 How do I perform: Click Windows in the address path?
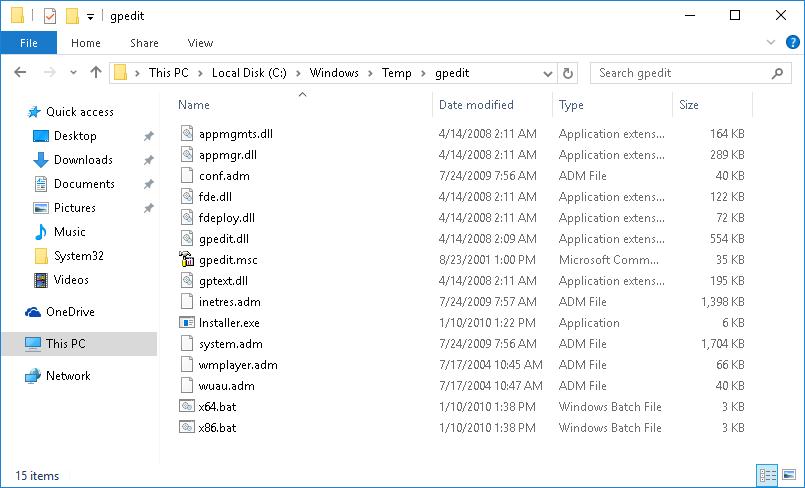tap(334, 73)
